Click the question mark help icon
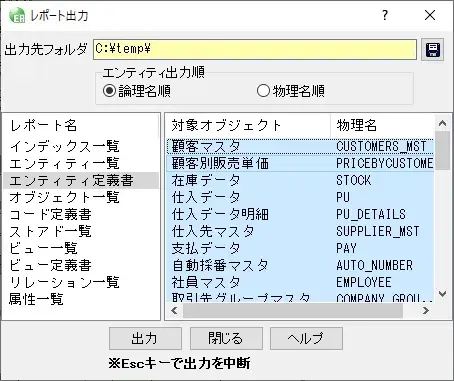The width and height of the screenshot is (454, 381). pyautogui.click(x=385, y=15)
